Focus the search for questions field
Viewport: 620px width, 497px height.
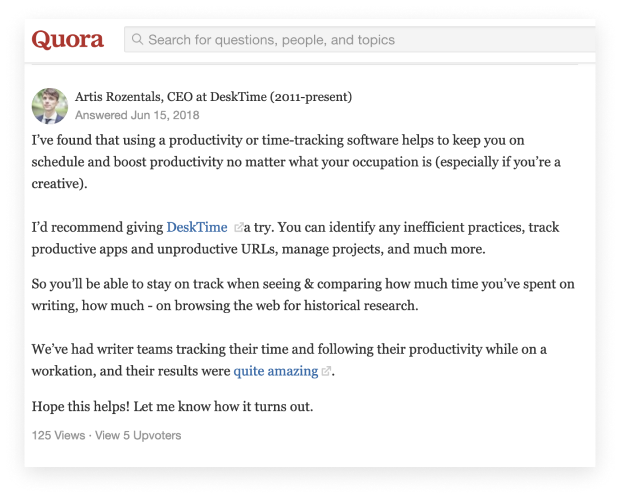click(359, 40)
